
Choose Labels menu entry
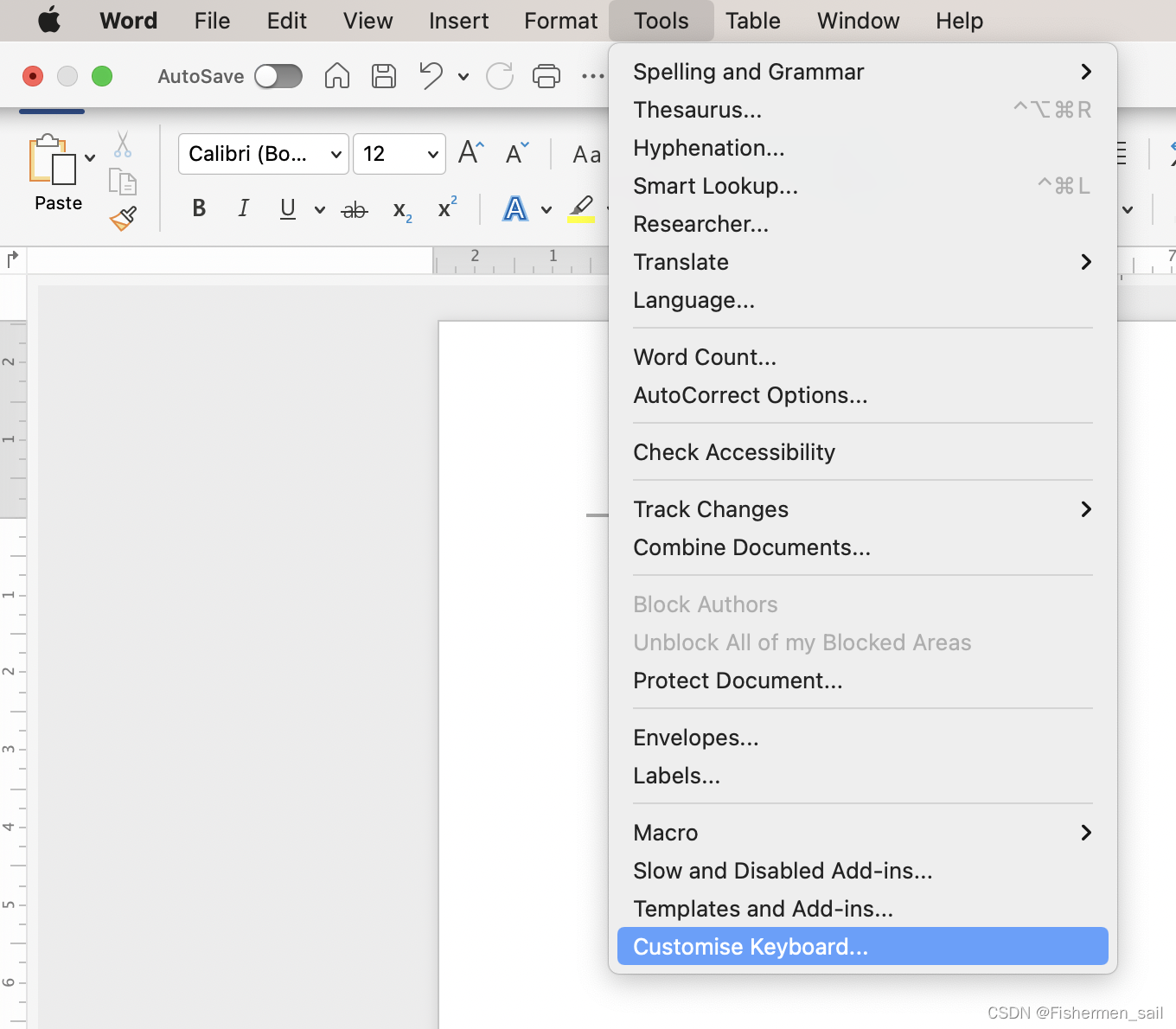click(863, 776)
